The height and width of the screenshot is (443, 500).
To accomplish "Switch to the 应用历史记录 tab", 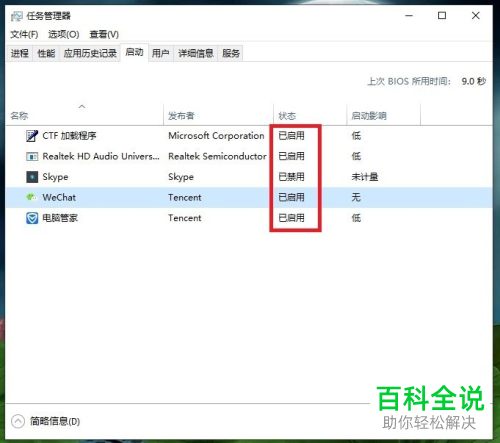I will (x=90, y=53).
